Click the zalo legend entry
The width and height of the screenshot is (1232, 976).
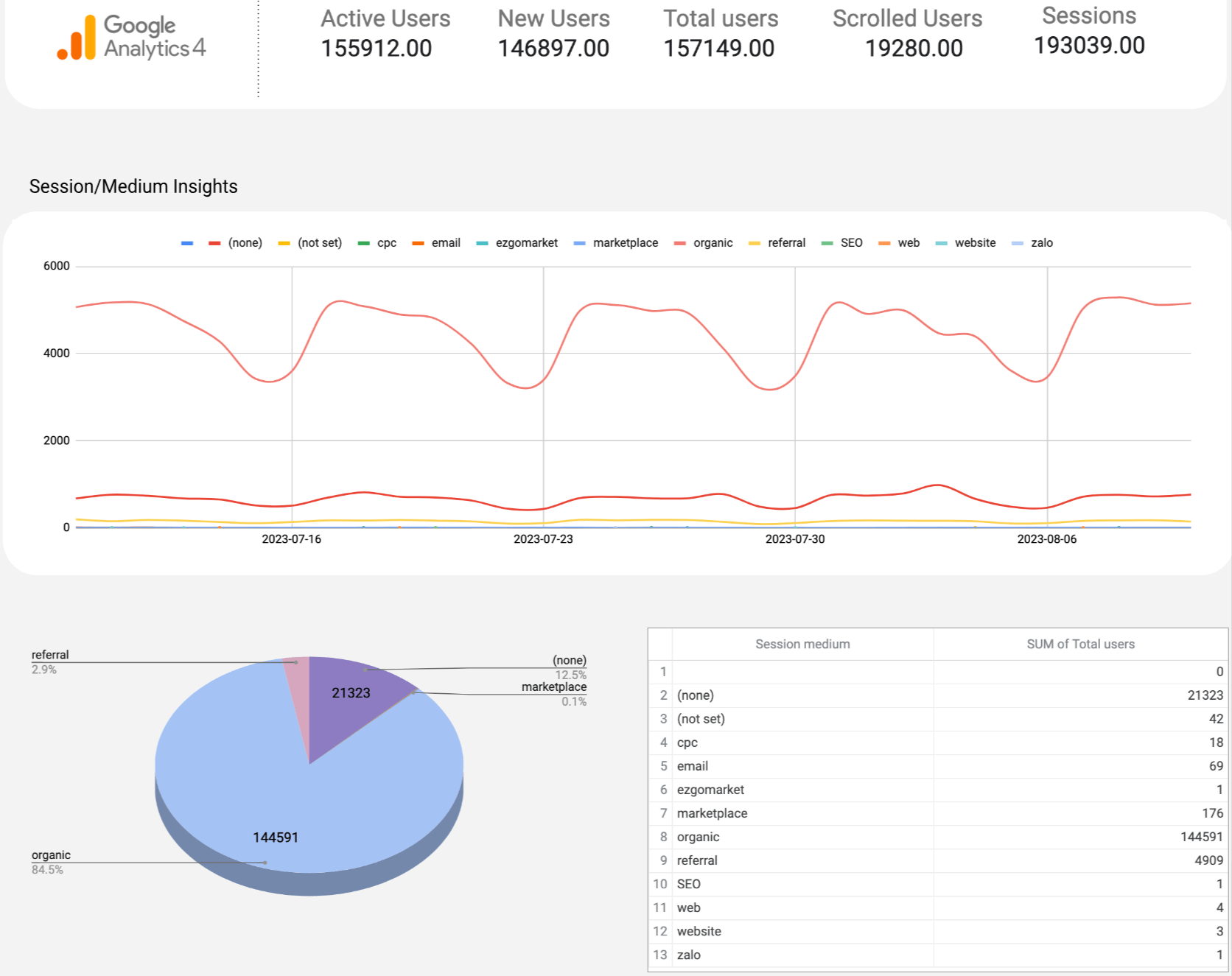coord(1032,243)
